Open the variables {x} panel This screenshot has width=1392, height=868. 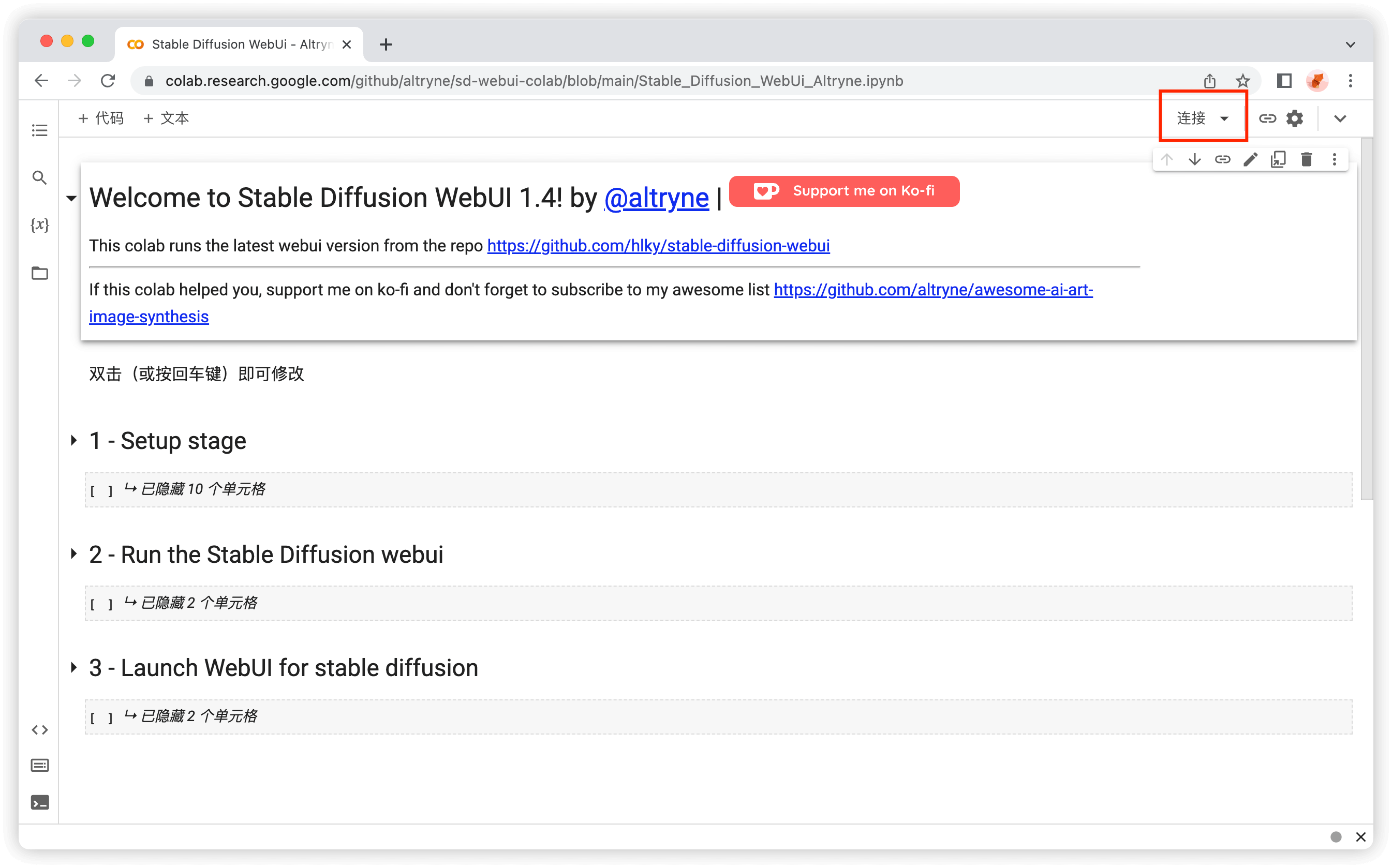tap(40, 225)
